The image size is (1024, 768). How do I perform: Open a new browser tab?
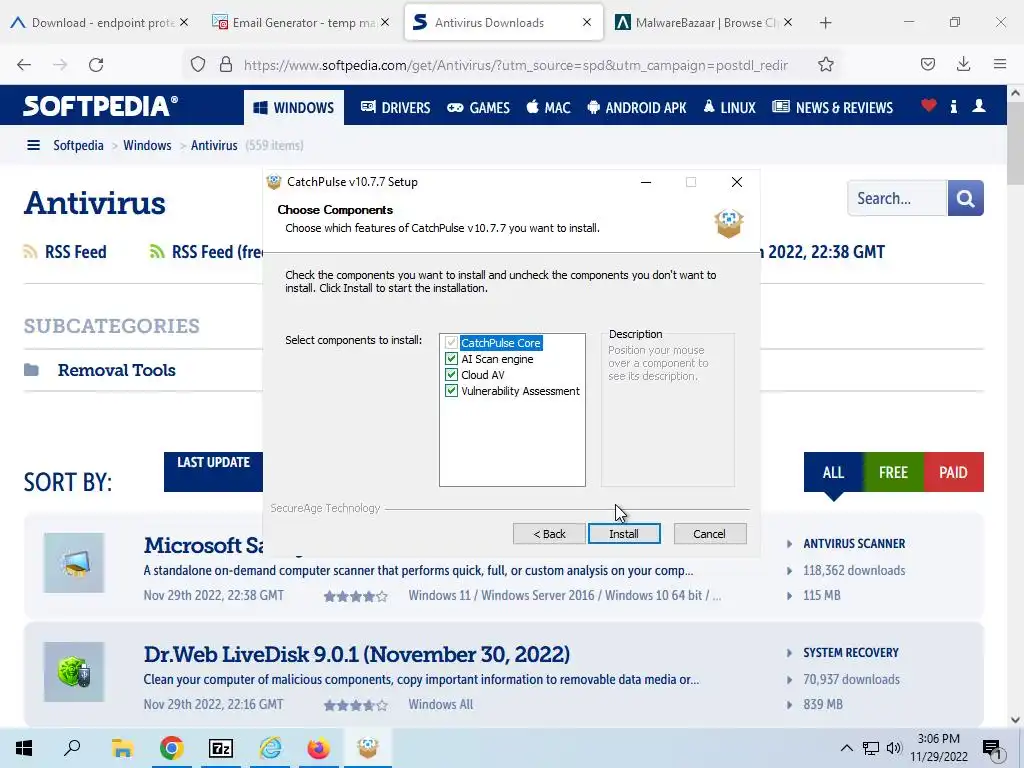[x=825, y=23]
